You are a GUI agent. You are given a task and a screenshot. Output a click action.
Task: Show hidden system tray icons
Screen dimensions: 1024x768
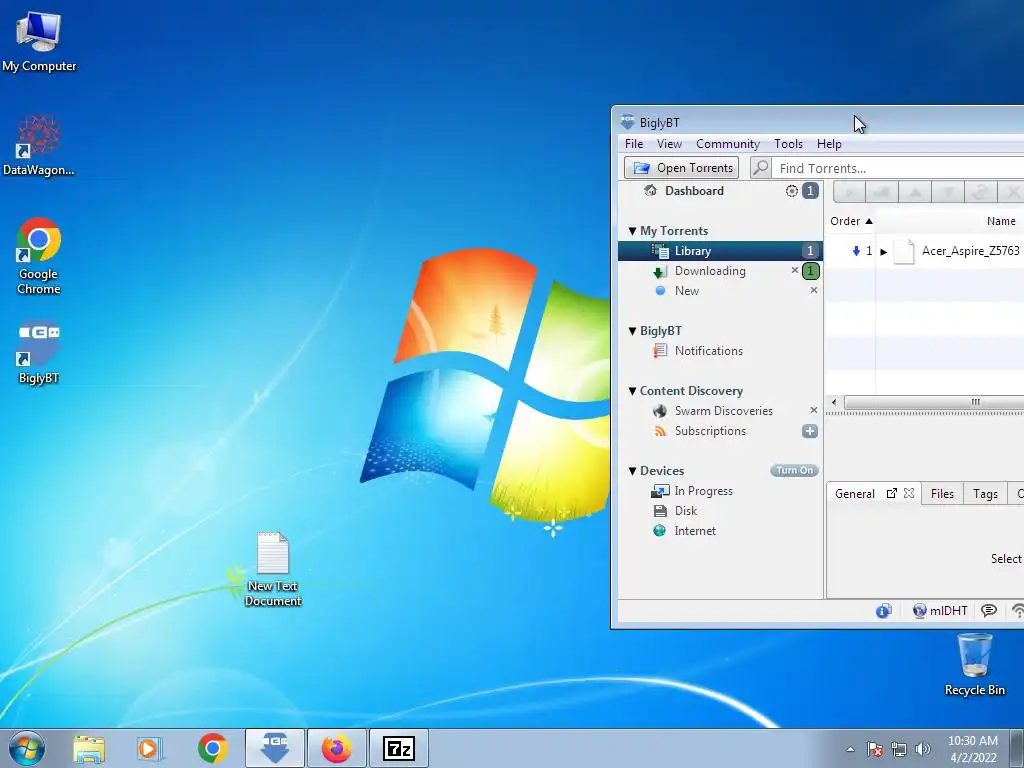pos(850,749)
